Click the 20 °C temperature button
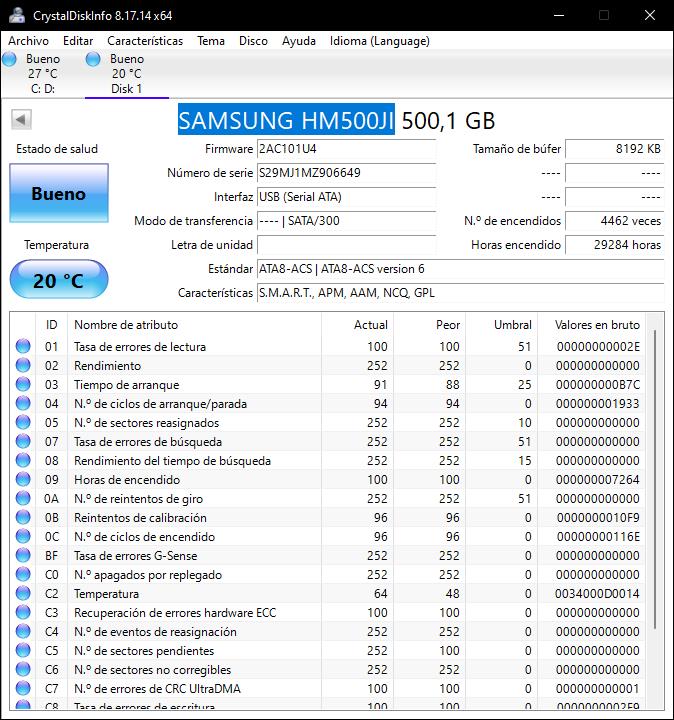Screen dimensions: 674x720 [x=59, y=279]
